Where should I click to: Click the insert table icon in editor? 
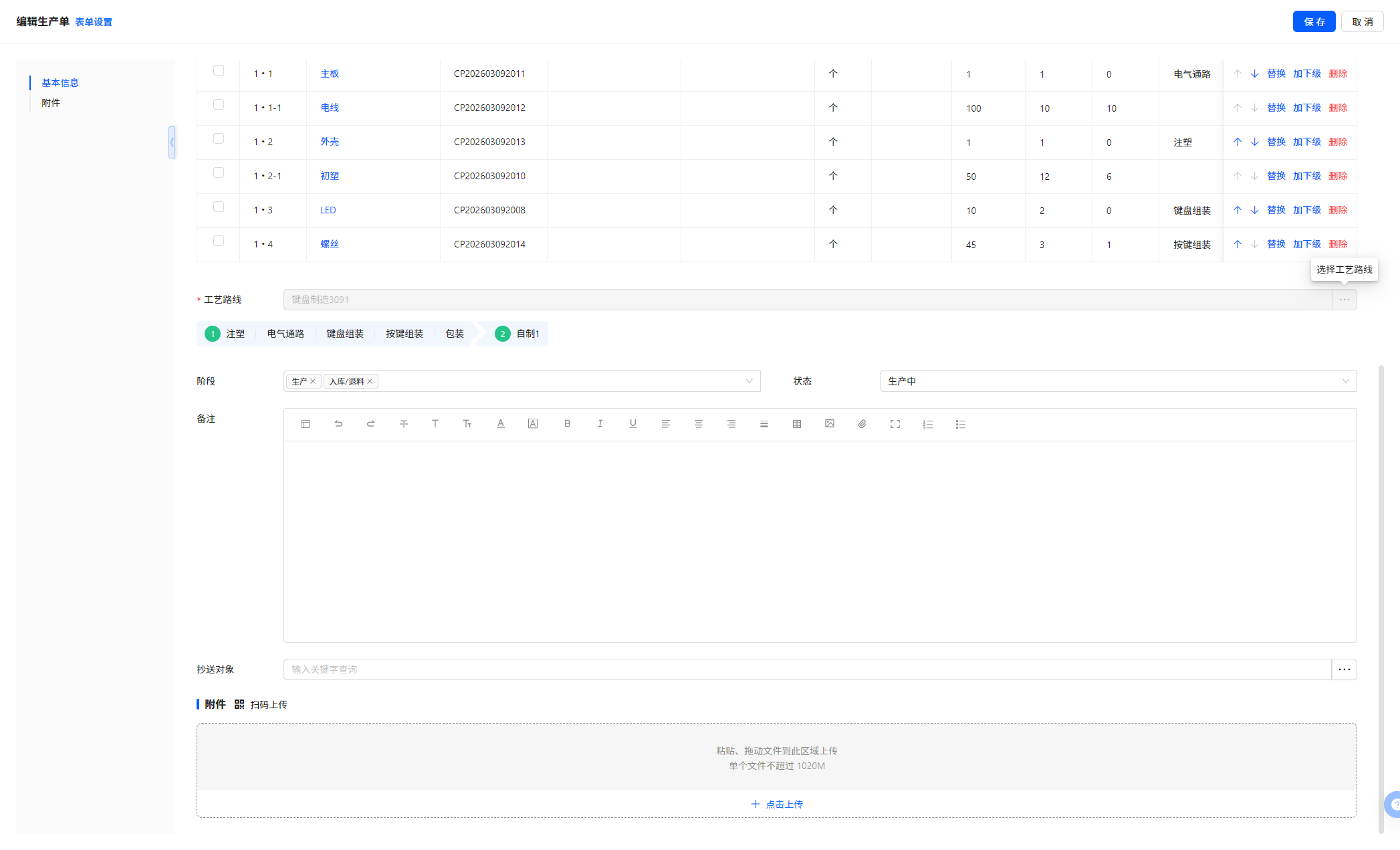point(796,424)
